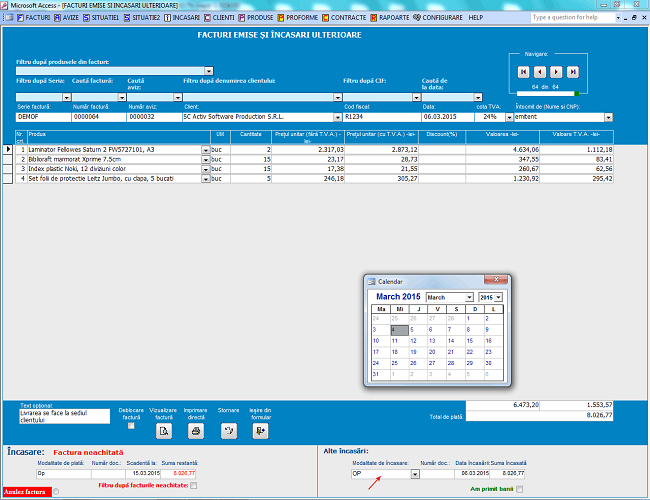This screenshot has width=650, height=500.
Task: Click the Text opțional input field
Action: (59, 416)
